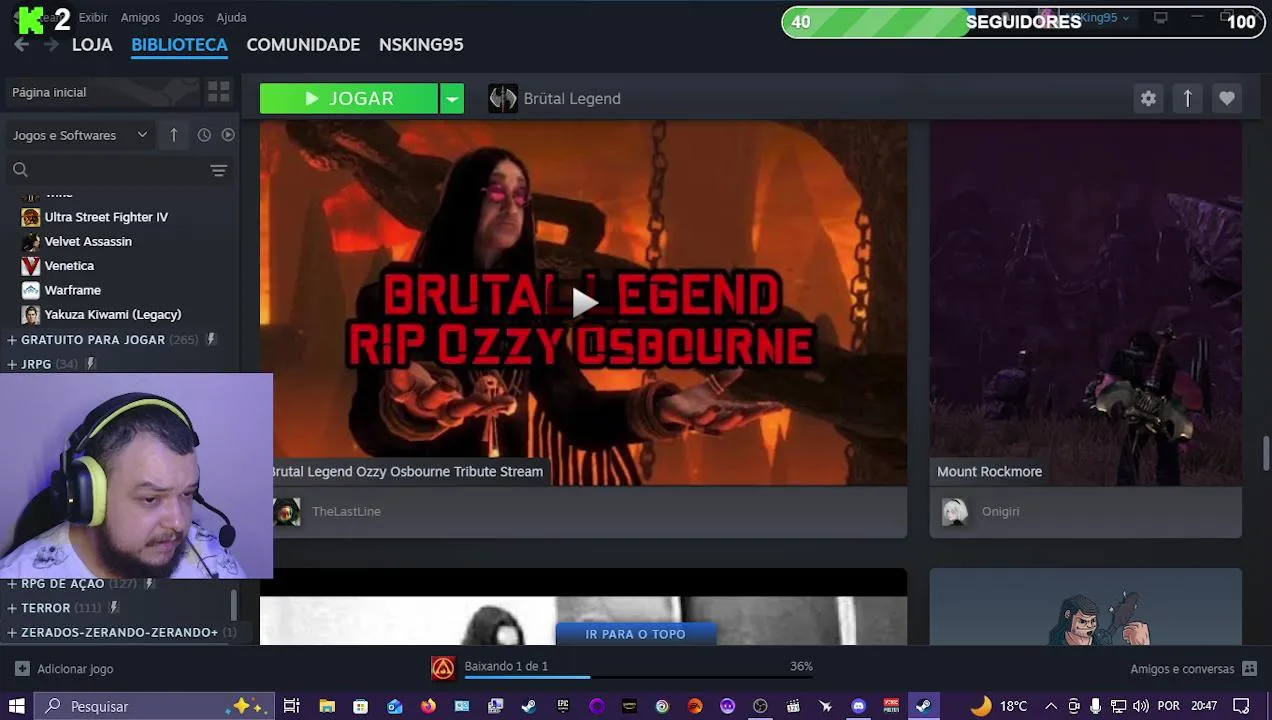This screenshot has width=1272, height=720.
Task: Click lightning icon beside GRATUITO PARA JOGAR
Action: pos(210,339)
